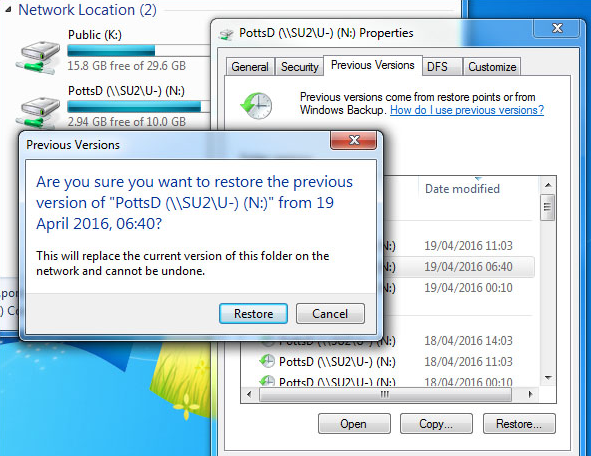Click the Public (K:) network drive icon
The height and width of the screenshot is (456, 591).
[38, 57]
